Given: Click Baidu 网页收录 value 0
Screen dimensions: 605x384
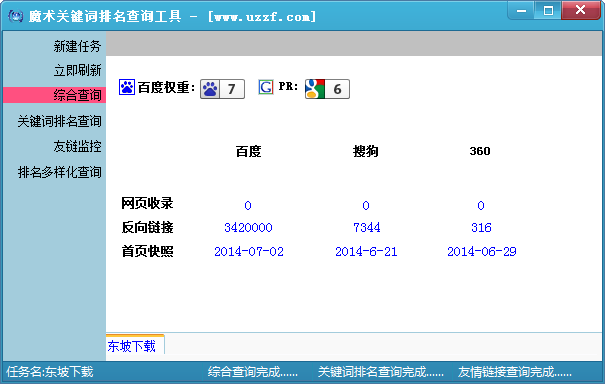Looking at the screenshot, I should click(248, 205).
